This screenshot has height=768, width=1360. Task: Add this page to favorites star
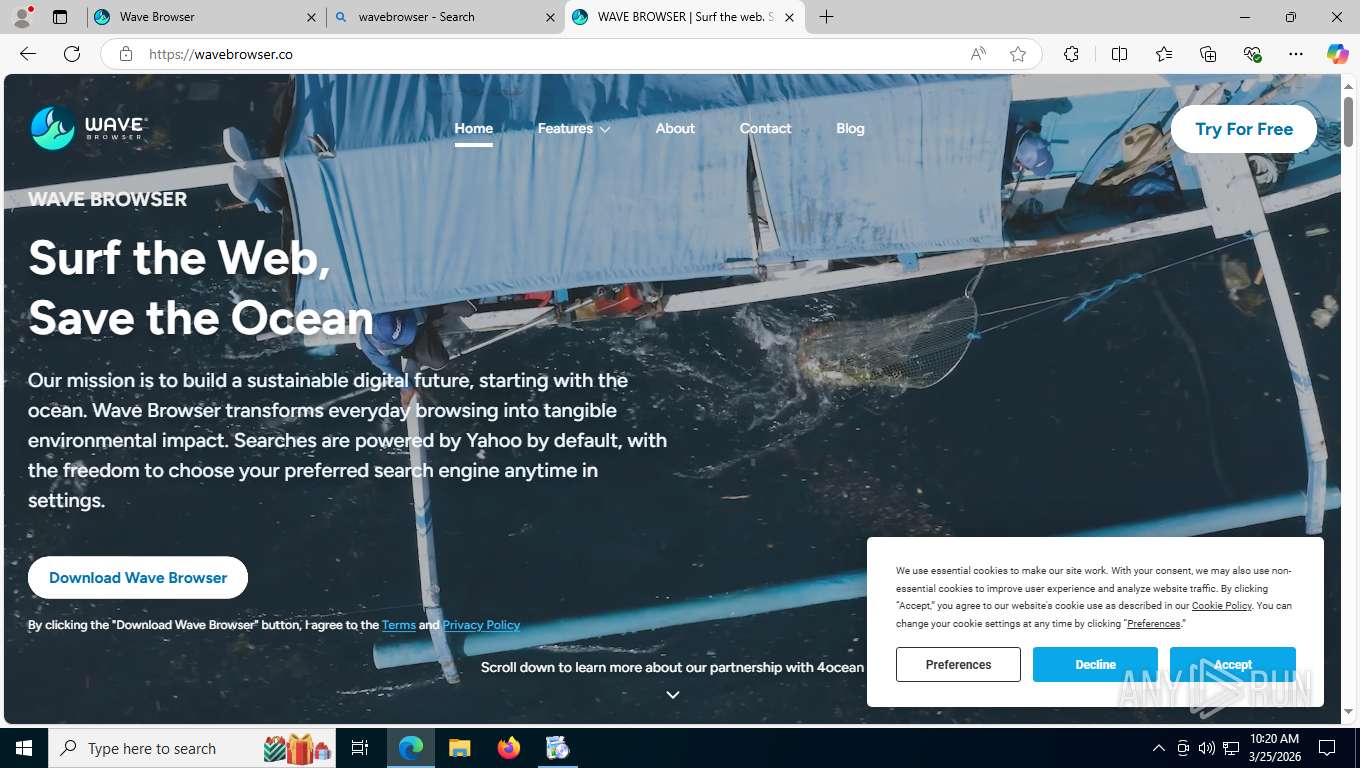[x=1018, y=54]
